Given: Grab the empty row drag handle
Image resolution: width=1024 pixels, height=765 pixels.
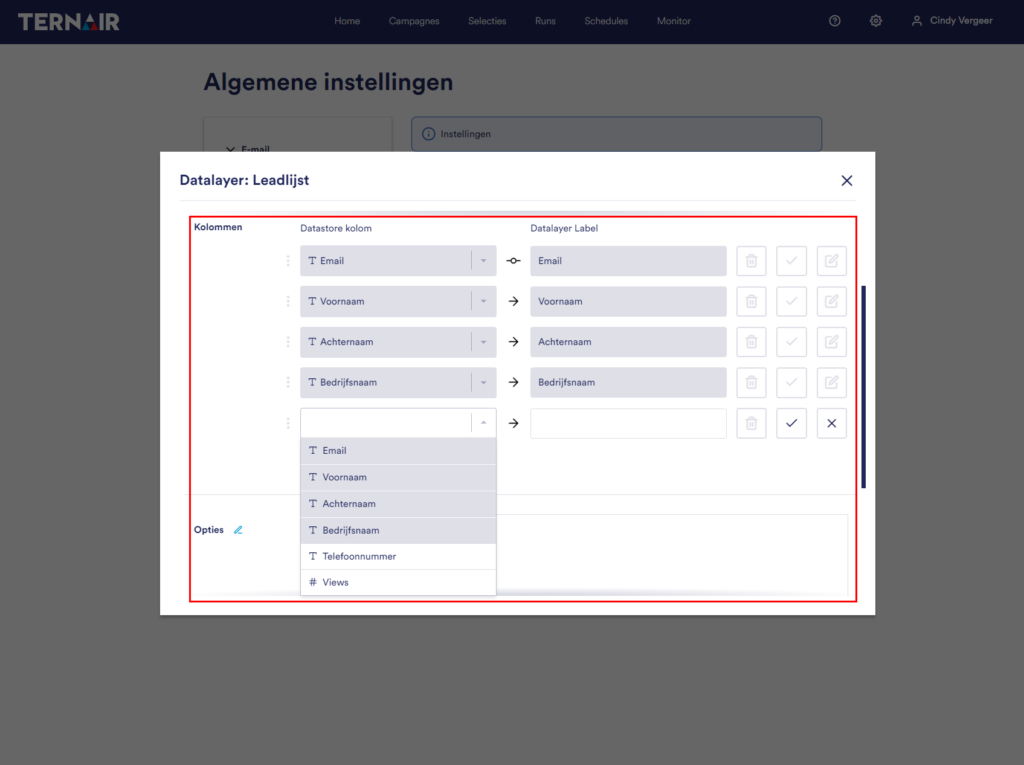Looking at the screenshot, I should point(287,423).
